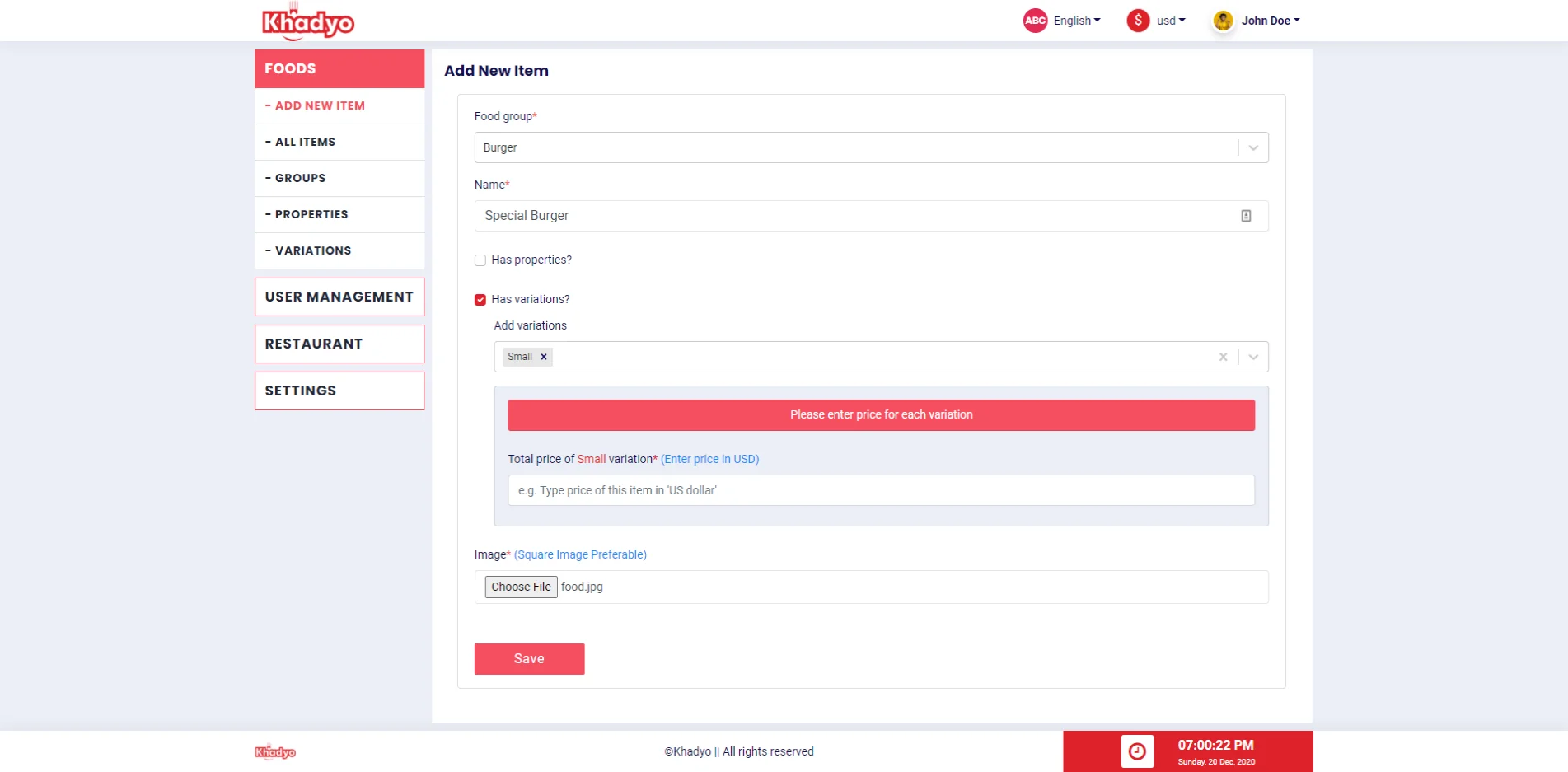This screenshot has height=772, width=1568.
Task: Click the '(Enter price in USD)' hint
Action: pyautogui.click(x=709, y=459)
